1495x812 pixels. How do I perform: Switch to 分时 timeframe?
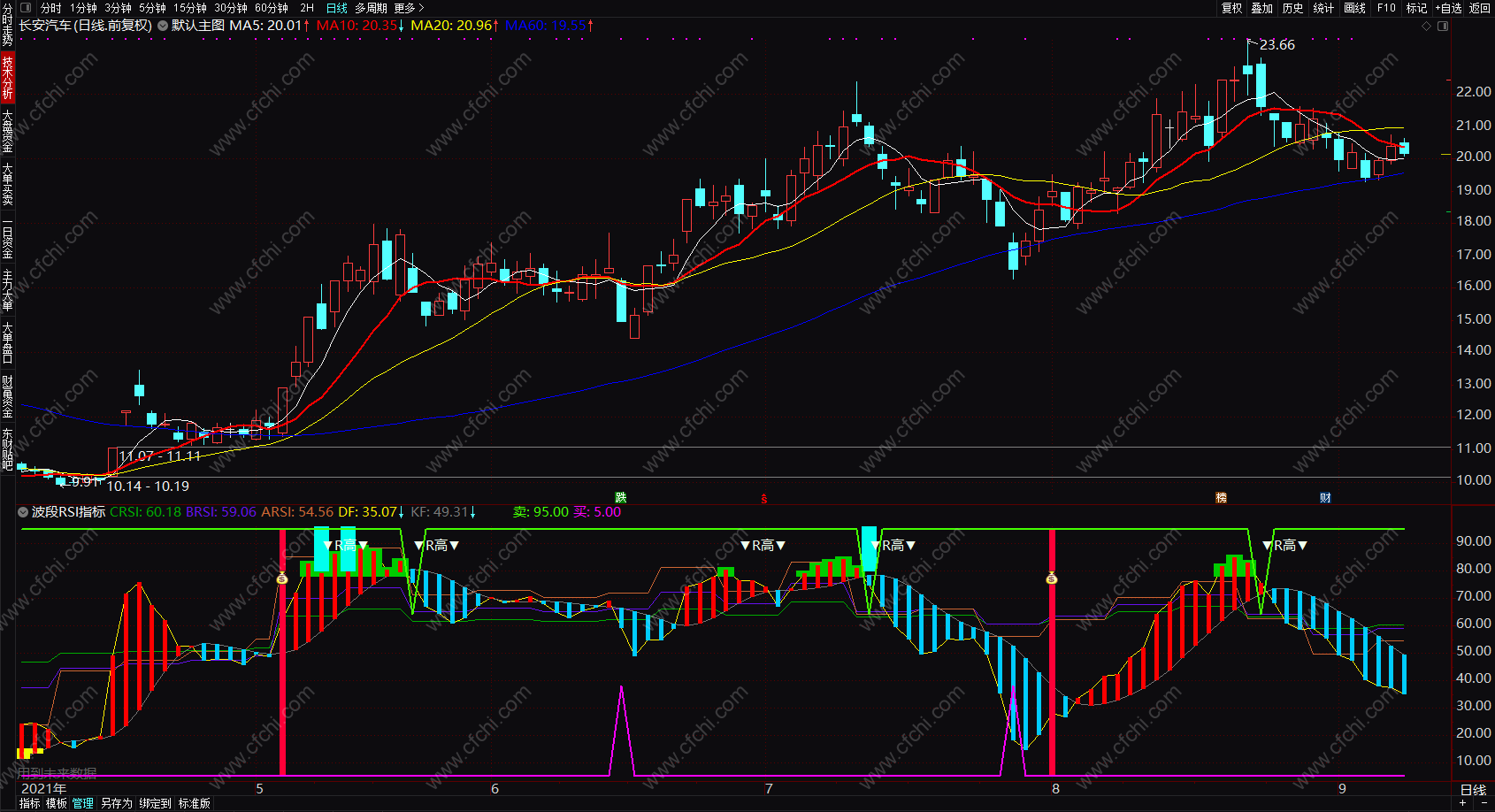[51, 8]
